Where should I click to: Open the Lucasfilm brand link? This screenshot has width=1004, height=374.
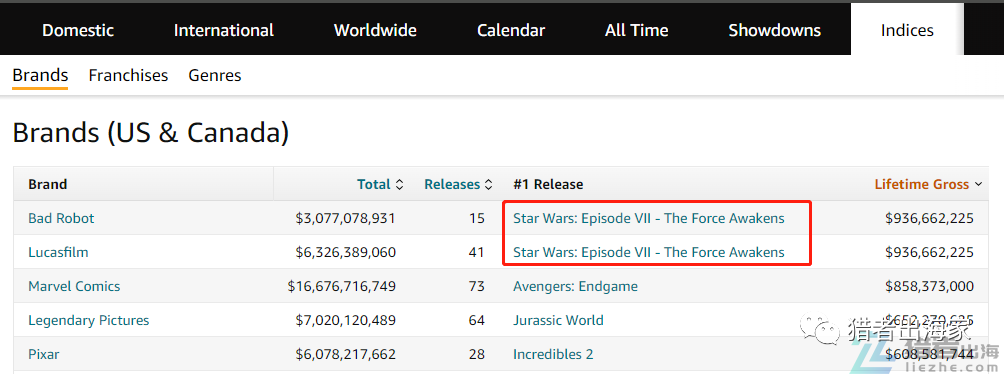click(58, 252)
